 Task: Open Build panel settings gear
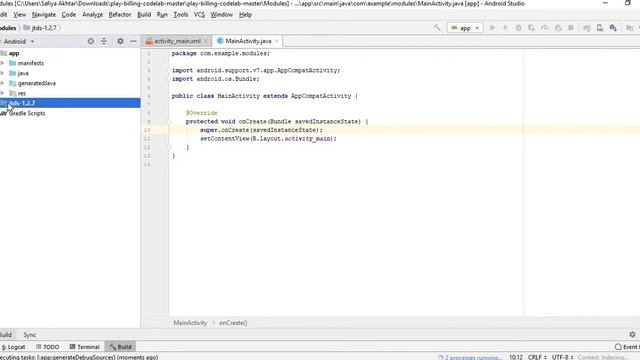(x=632, y=334)
